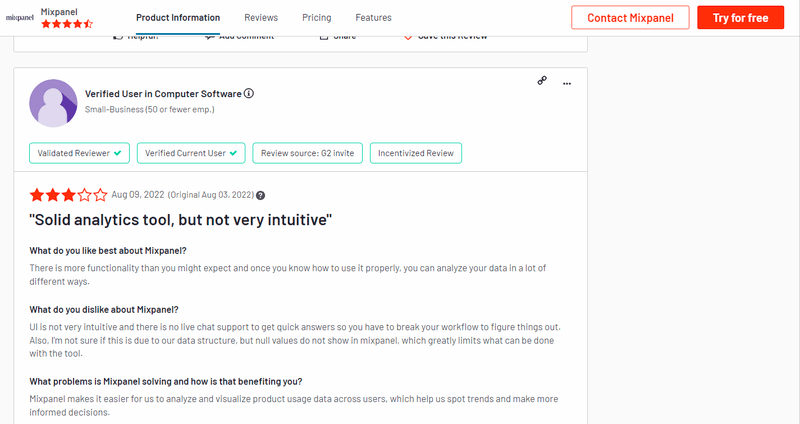This screenshot has height=424, width=800.
Task: Click the info icon beside Verified User
Action: click(249, 94)
